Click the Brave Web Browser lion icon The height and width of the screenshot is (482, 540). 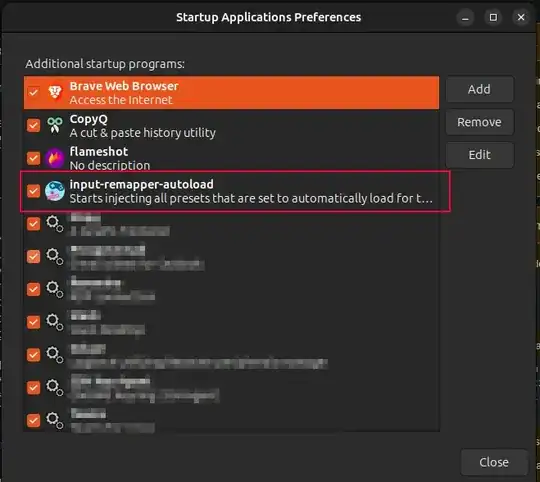[x=55, y=92]
